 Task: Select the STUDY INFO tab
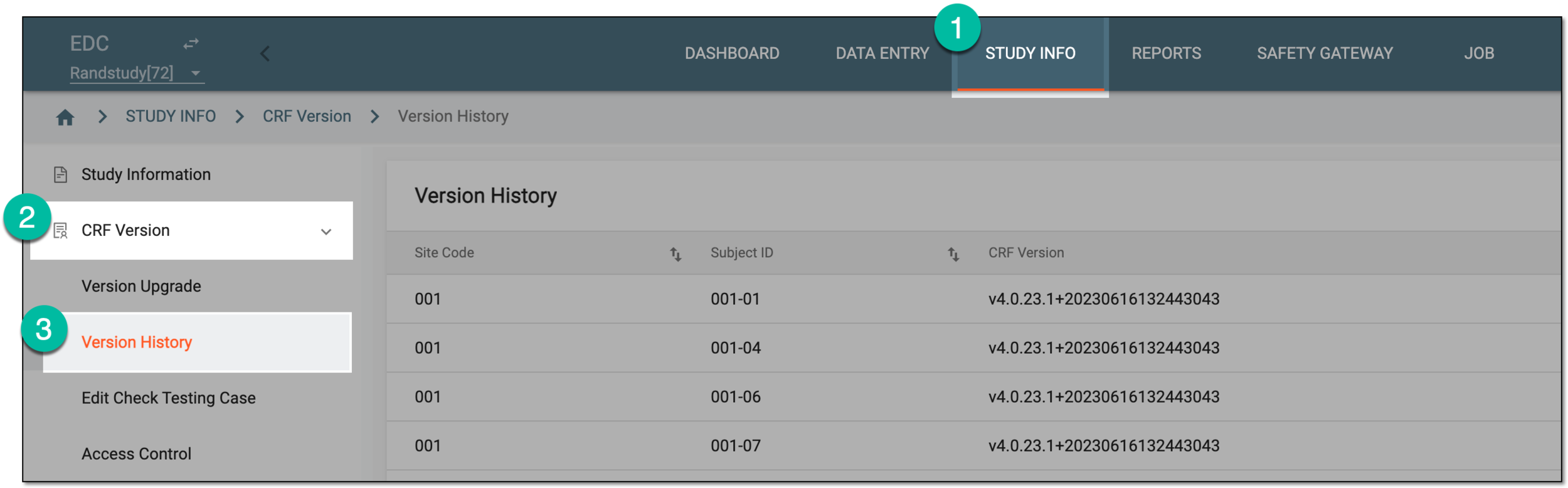tap(1030, 53)
